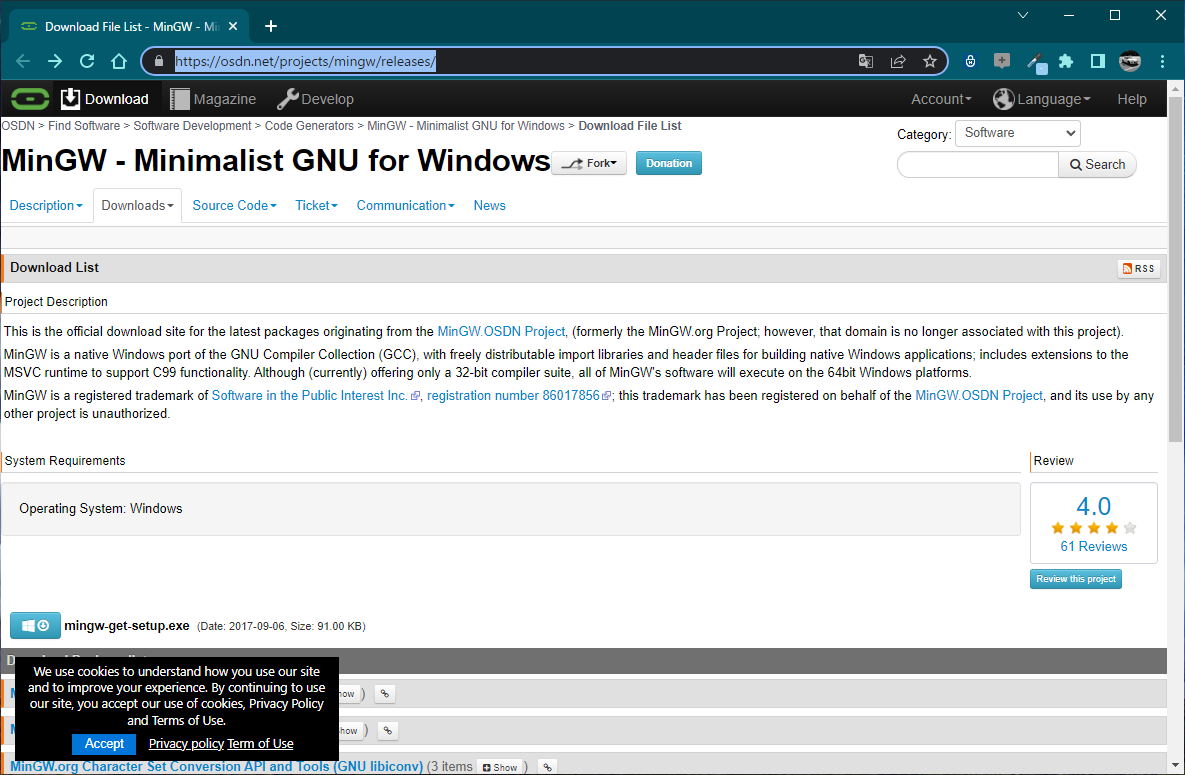The width and height of the screenshot is (1185, 775).
Task: Expand the Source Code menu
Action: [x=234, y=206]
